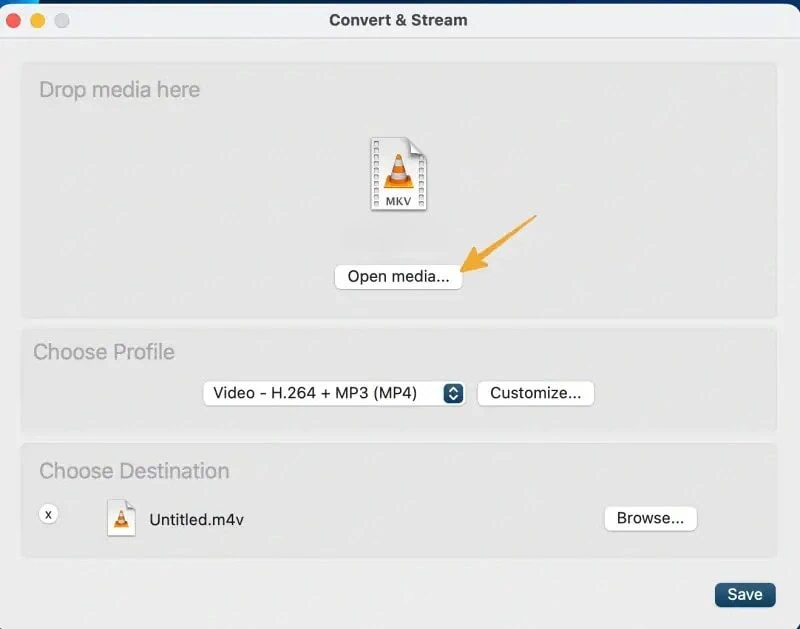800x629 pixels.
Task: Browse for a destination file
Action: (x=651, y=518)
